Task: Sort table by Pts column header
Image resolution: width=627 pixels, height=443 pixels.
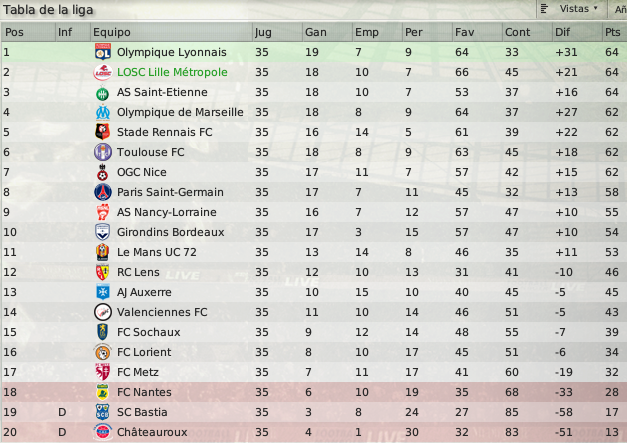Action: [614, 32]
